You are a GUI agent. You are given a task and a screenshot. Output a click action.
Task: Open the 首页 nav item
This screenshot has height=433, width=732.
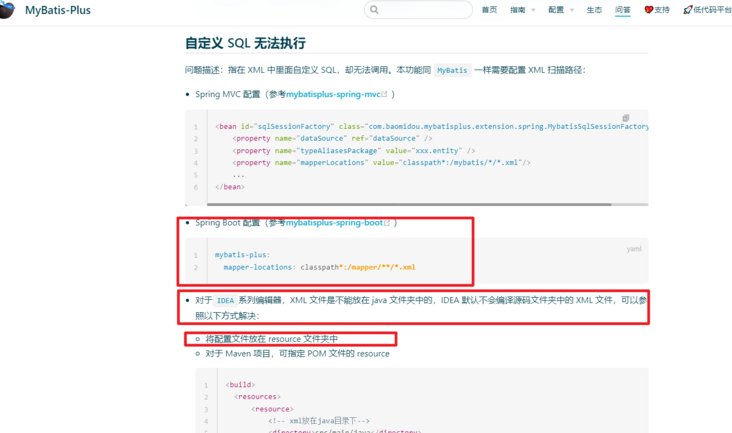click(x=489, y=10)
